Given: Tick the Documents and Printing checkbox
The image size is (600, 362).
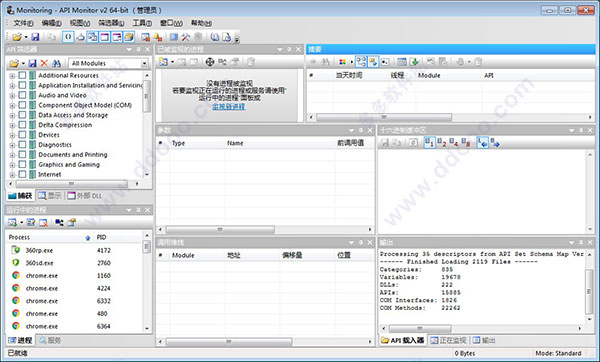Looking at the screenshot, I should click(22, 155).
